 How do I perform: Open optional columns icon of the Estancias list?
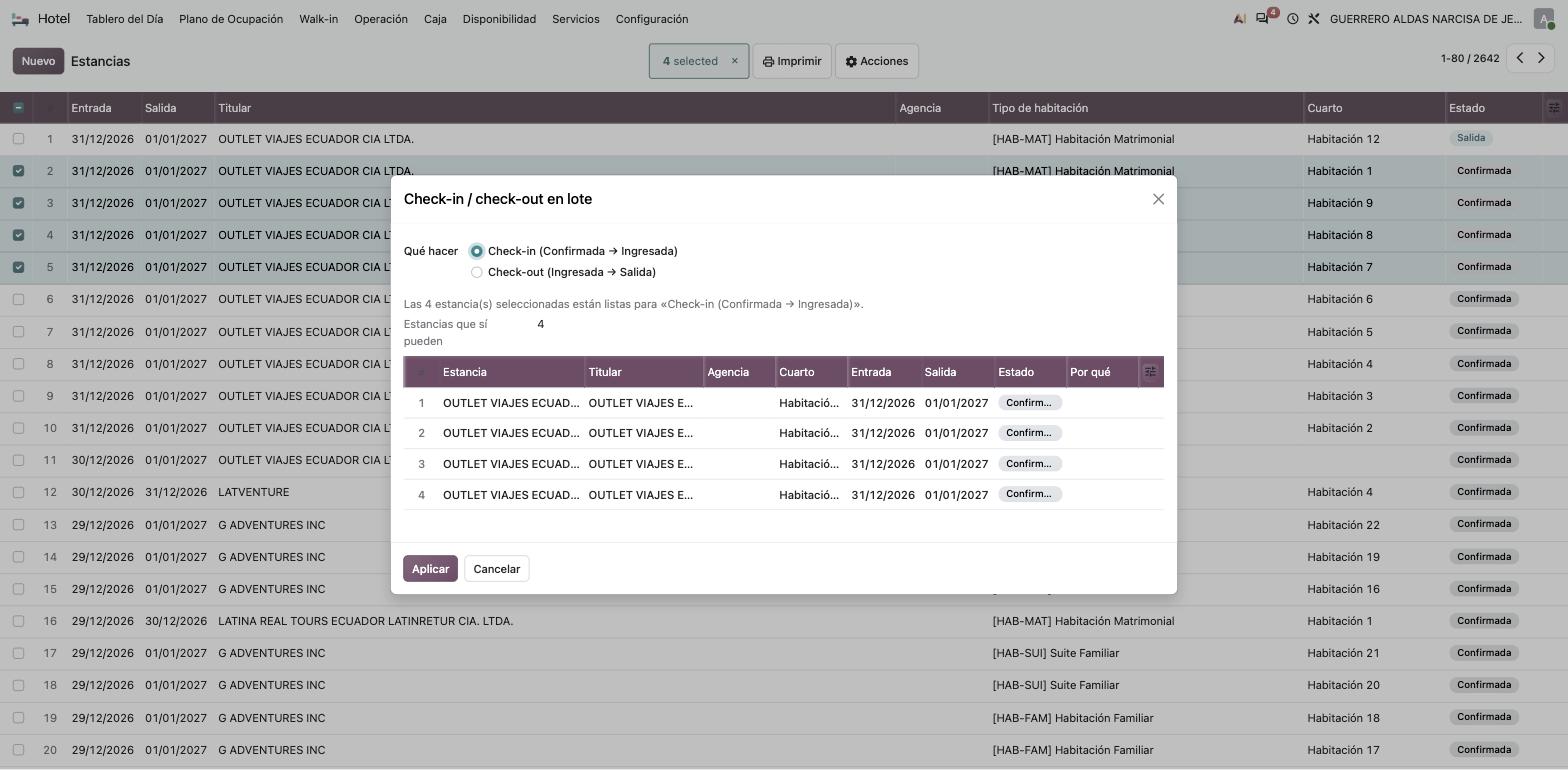(1554, 108)
